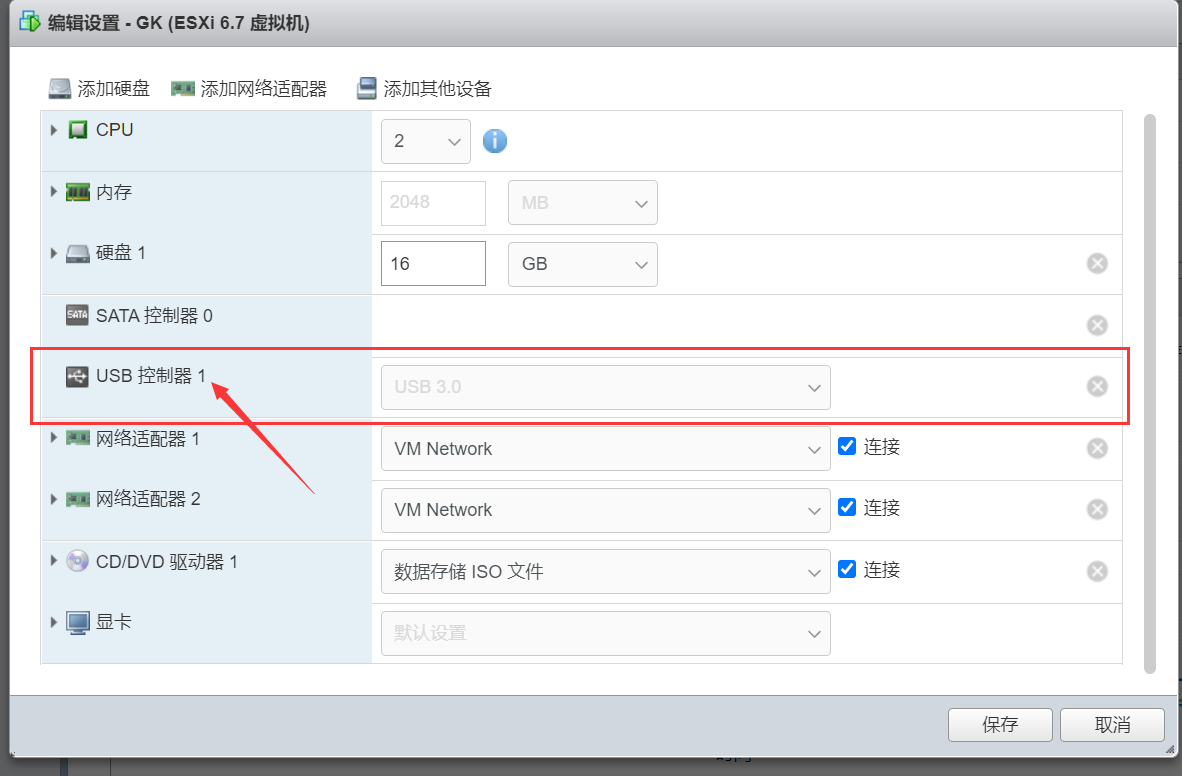The image size is (1182, 776).
Task: Click the 添加其他设备 device icon
Action: [366, 88]
